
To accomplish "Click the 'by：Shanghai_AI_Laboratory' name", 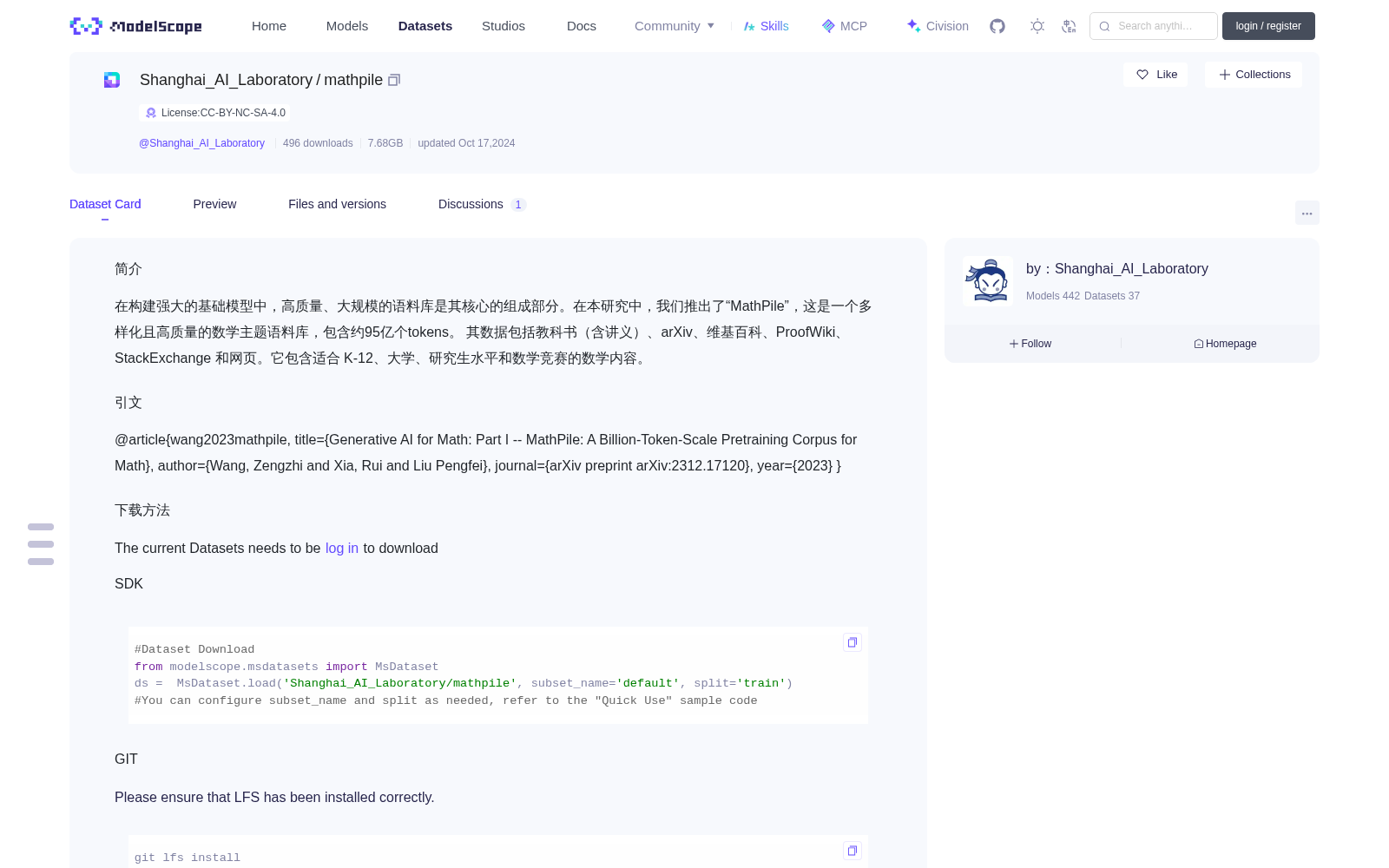I will (x=1117, y=269).
